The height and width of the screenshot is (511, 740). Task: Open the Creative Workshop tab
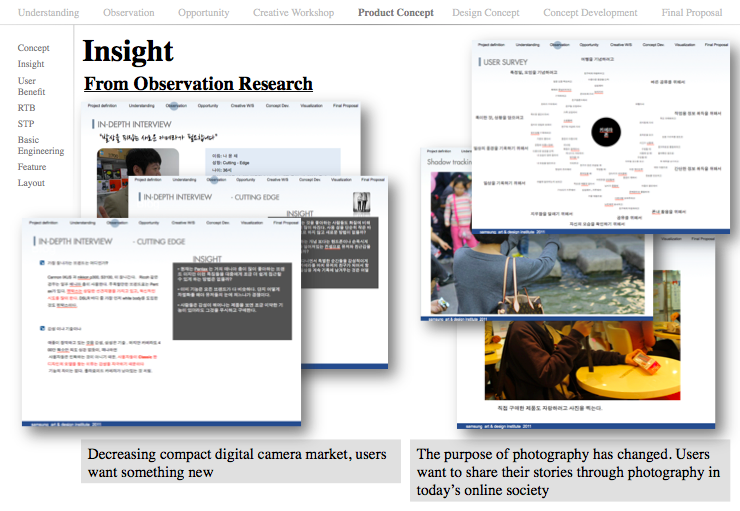[x=293, y=13]
